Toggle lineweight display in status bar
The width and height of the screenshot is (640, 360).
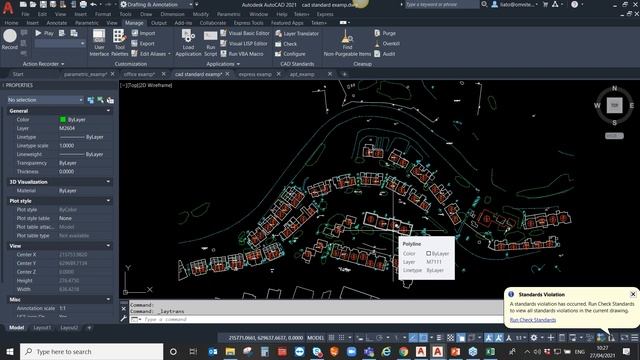click(439, 338)
